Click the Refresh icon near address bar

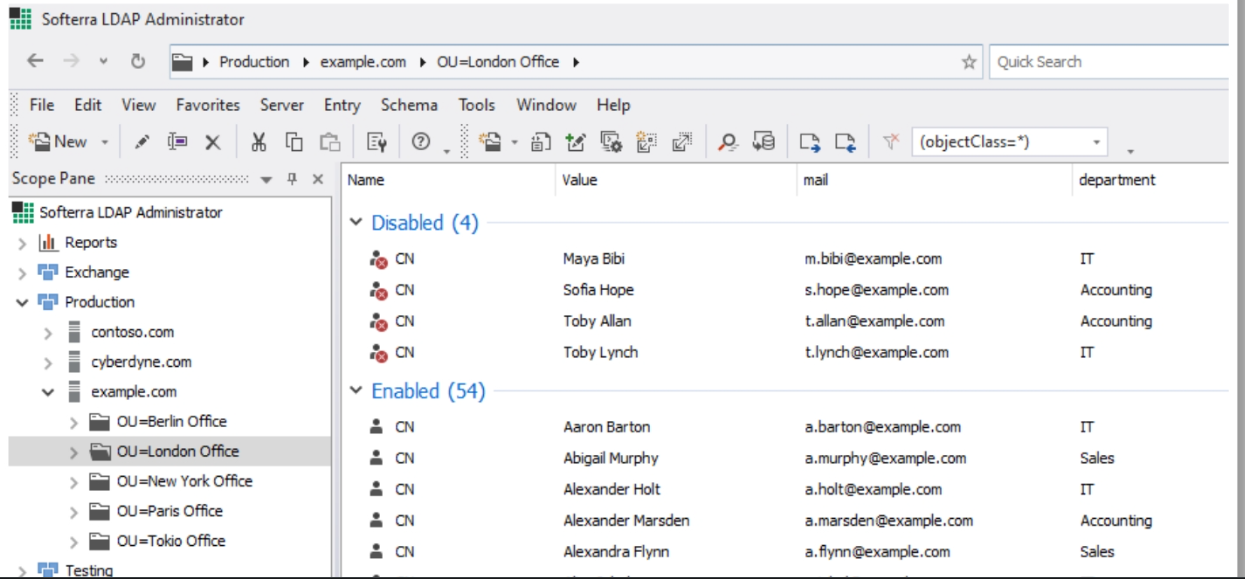click(x=138, y=61)
